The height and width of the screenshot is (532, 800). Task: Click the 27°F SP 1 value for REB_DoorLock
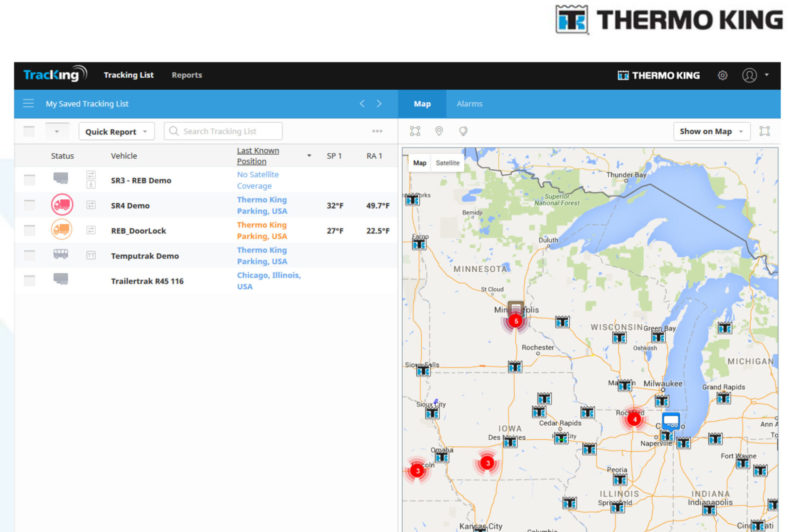[x=335, y=231]
